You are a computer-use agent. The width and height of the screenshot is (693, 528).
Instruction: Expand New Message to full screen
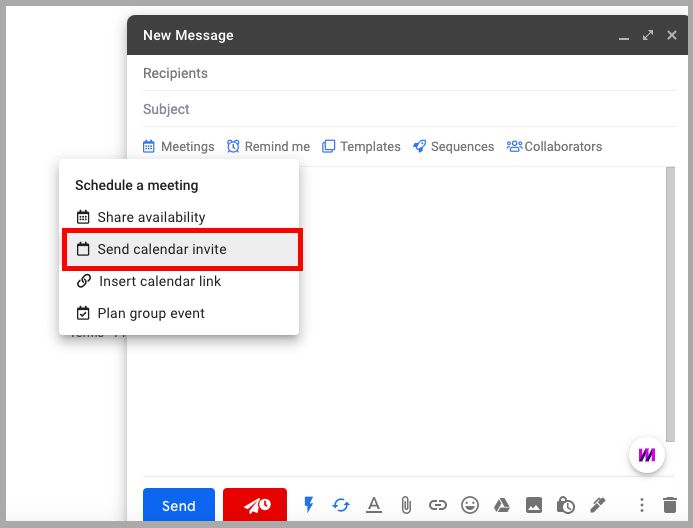pos(648,35)
